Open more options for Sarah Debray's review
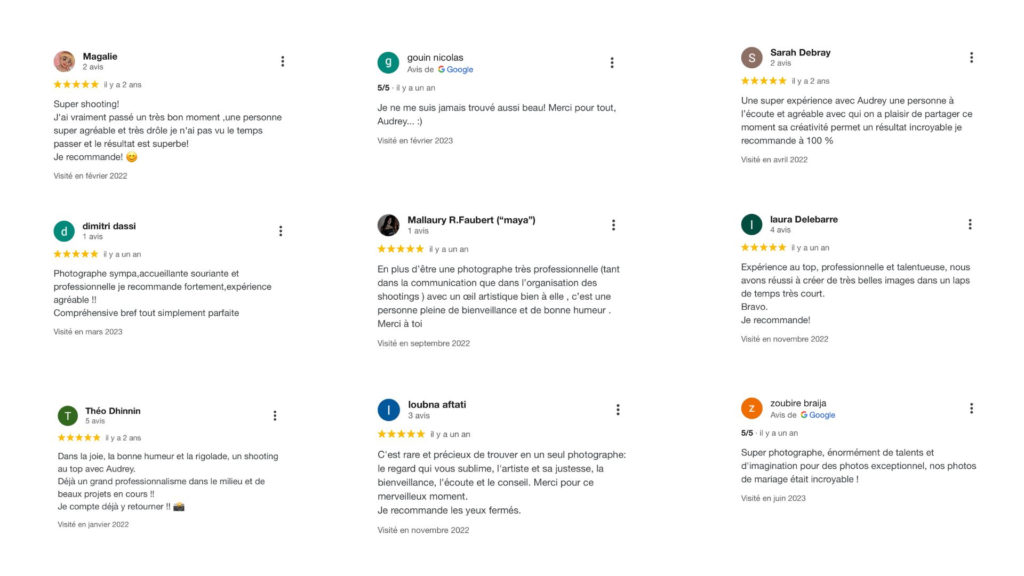This screenshot has height=576, width=1024. [x=971, y=58]
